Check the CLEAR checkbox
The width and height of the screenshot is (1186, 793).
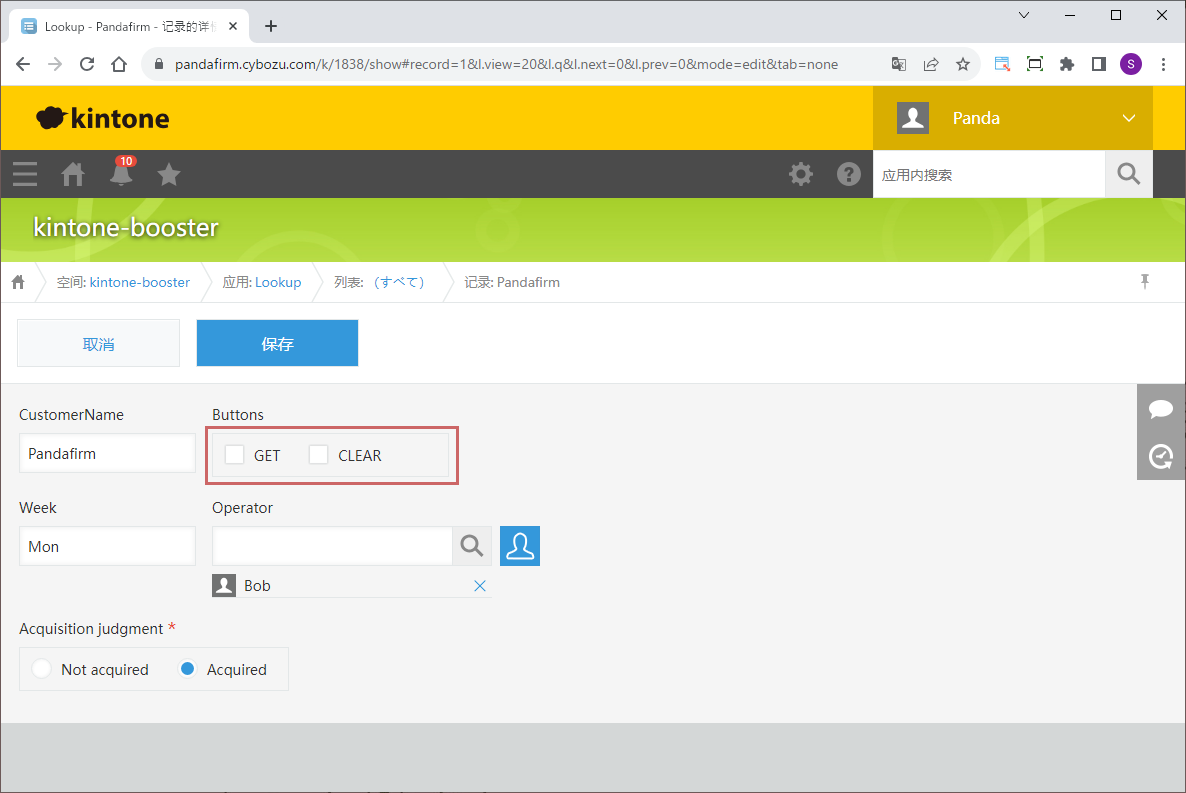[319, 455]
